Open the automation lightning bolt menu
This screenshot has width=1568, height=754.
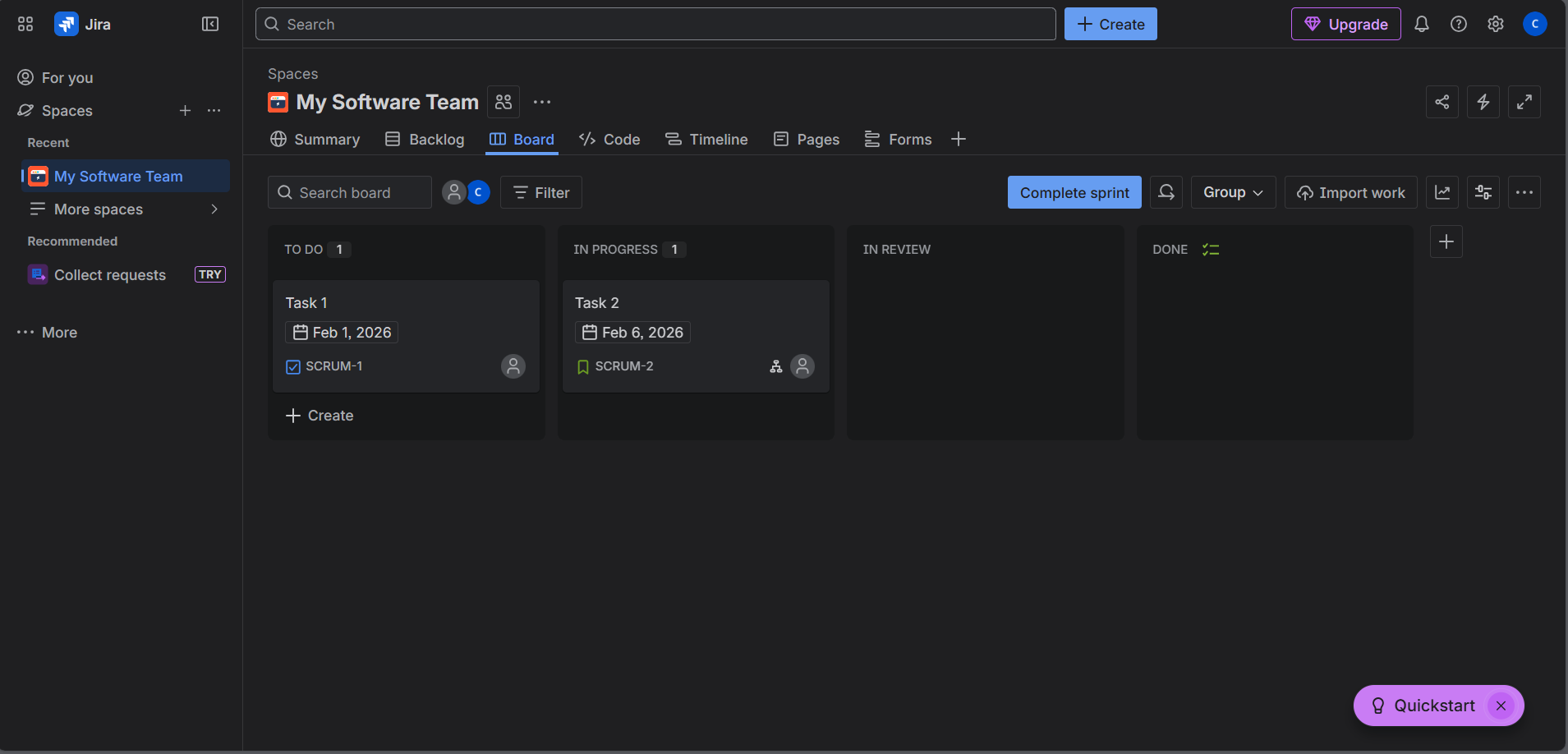click(1483, 102)
